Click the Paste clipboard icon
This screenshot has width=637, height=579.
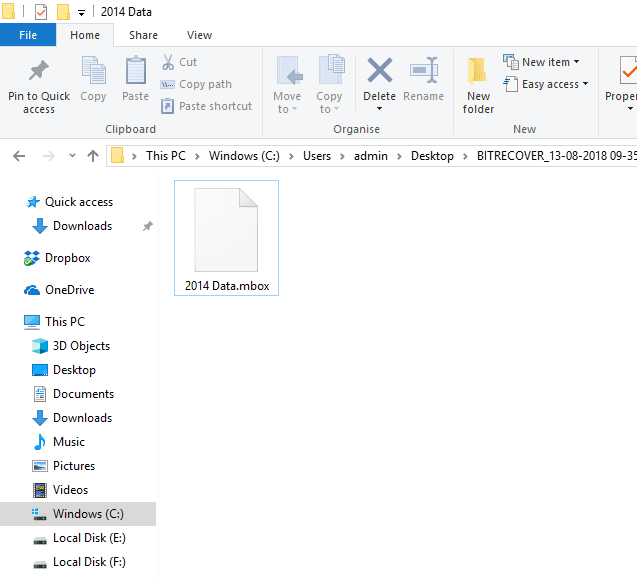coord(135,70)
